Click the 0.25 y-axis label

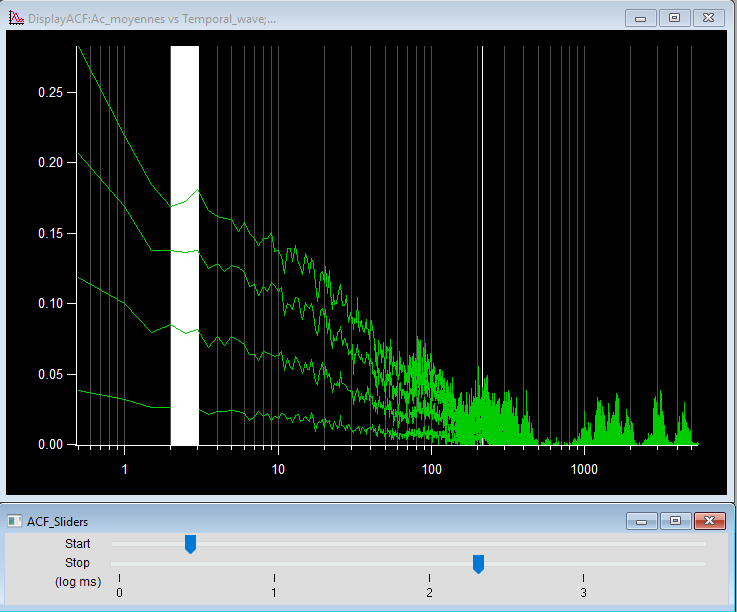[50, 92]
